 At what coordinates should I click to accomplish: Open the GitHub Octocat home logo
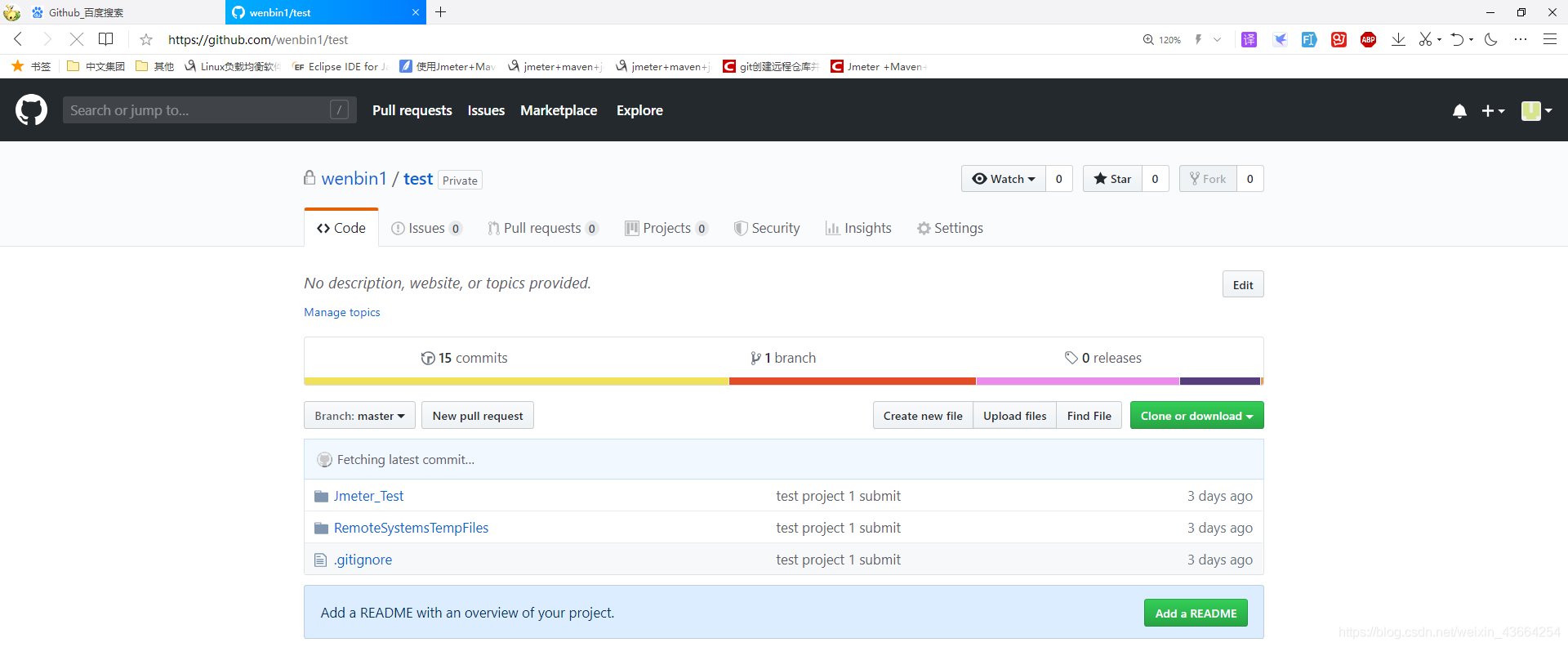[31, 110]
